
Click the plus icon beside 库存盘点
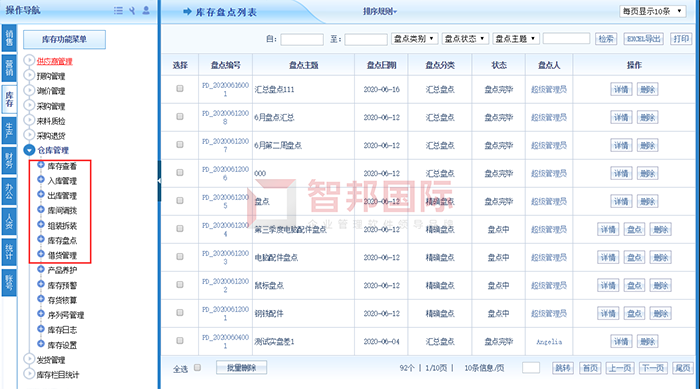(x=41, y=239)
